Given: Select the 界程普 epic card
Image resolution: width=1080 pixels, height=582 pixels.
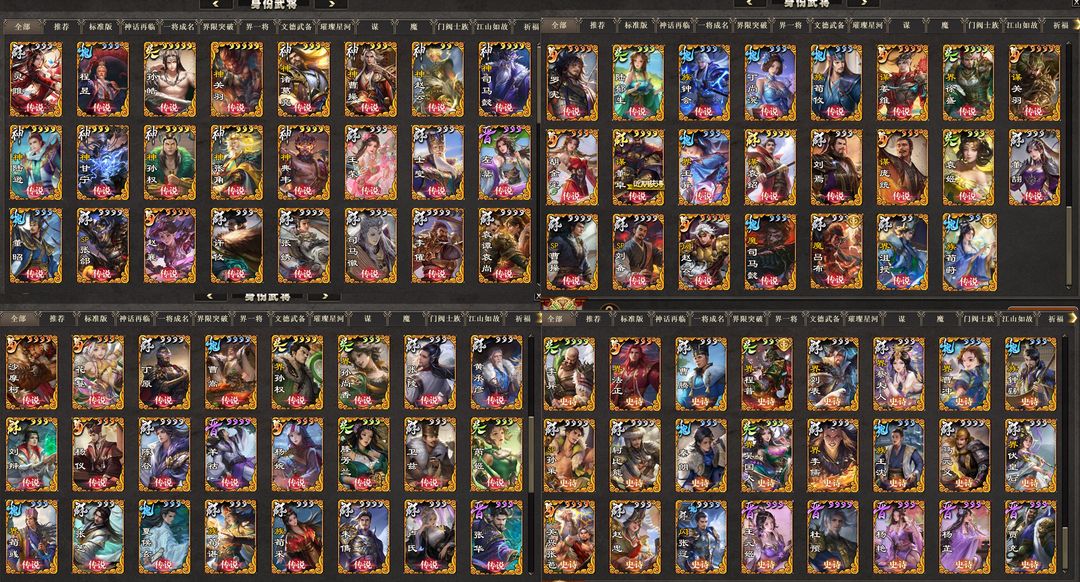Looking at the screenshot, I should [767, 374].
